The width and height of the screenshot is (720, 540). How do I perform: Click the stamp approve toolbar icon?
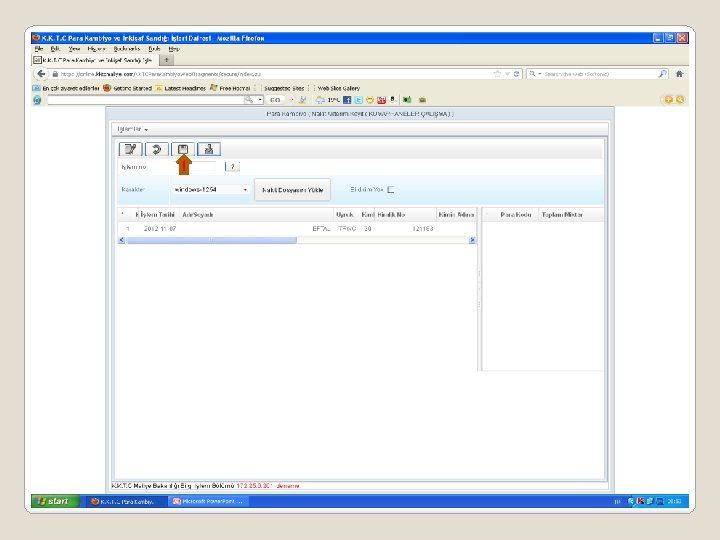(209, 149)
